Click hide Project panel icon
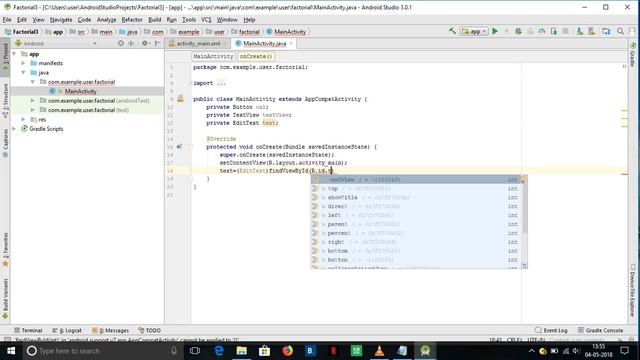Screen dimensions: 640x360 tap(158, 43)
